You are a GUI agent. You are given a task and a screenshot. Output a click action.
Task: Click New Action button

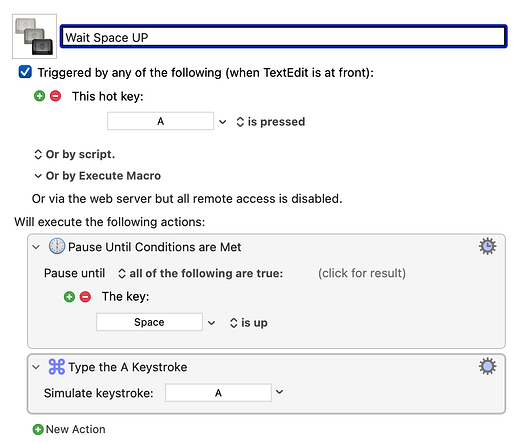click(x=69, y=429)
